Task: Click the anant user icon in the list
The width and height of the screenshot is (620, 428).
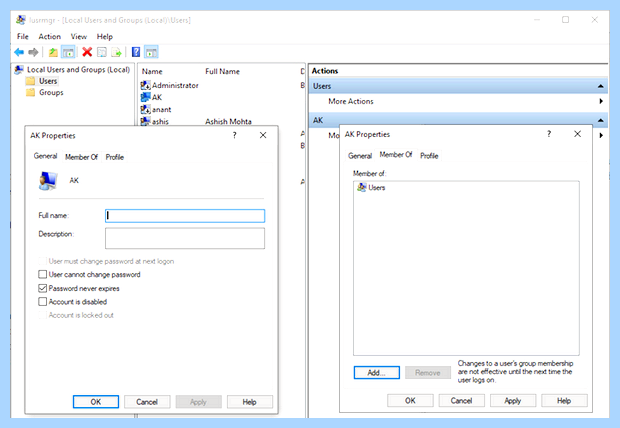Action: [146, 109]
